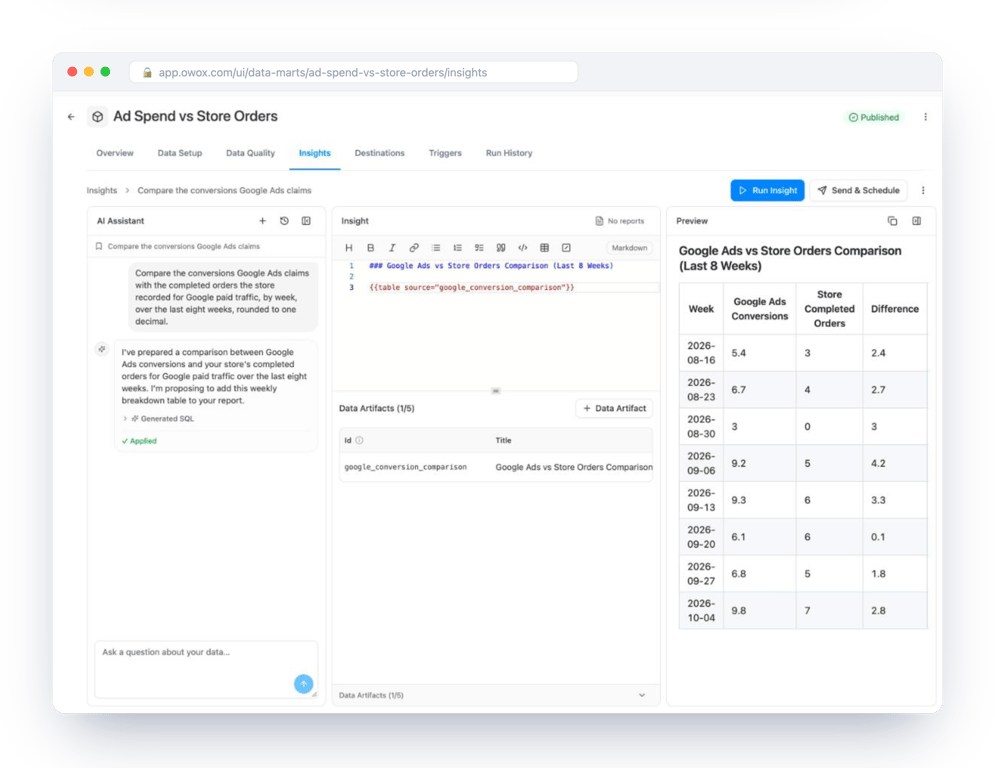This screenshot has height=768, width=995.
Task: Open the insight actions three-dot menu
Action: 923,190
